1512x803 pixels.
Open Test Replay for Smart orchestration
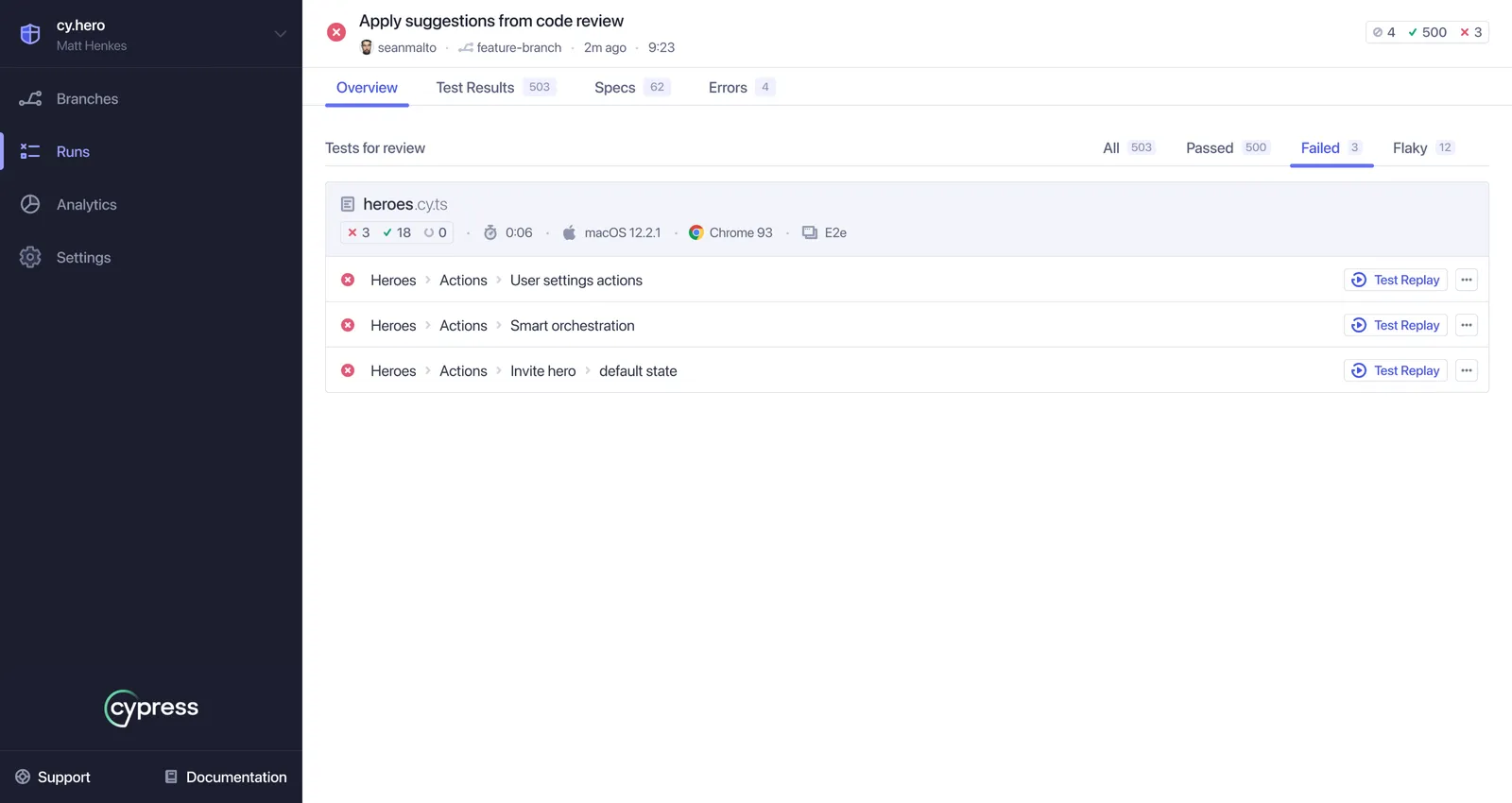(x=1396, y=326)
